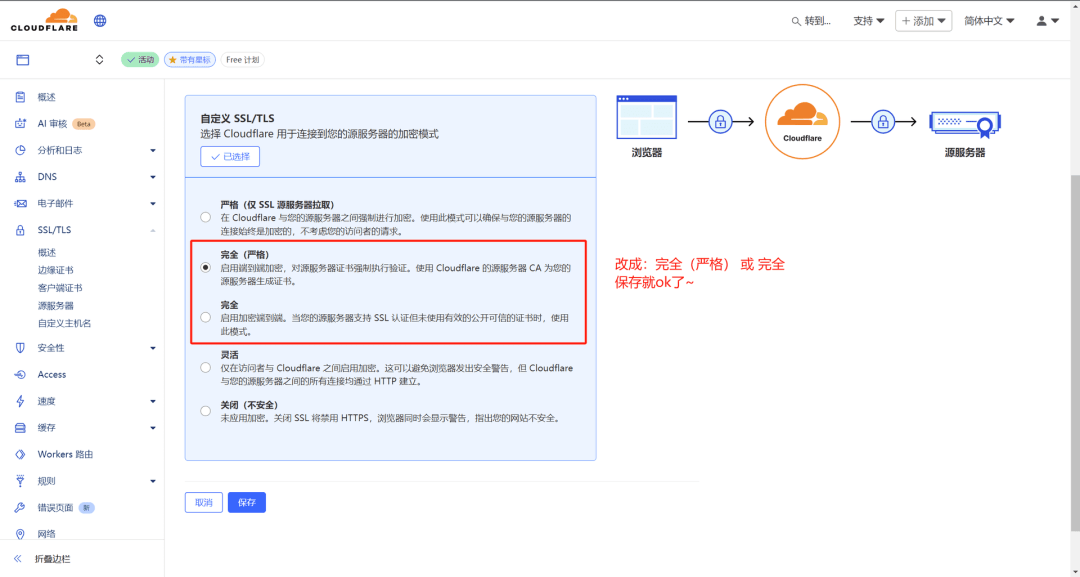The height and width of the screenshot is (577, 1080).
Task: Select the 关闭（不安全）radio button
Action: pyautogui.click(x=205, y=411)
